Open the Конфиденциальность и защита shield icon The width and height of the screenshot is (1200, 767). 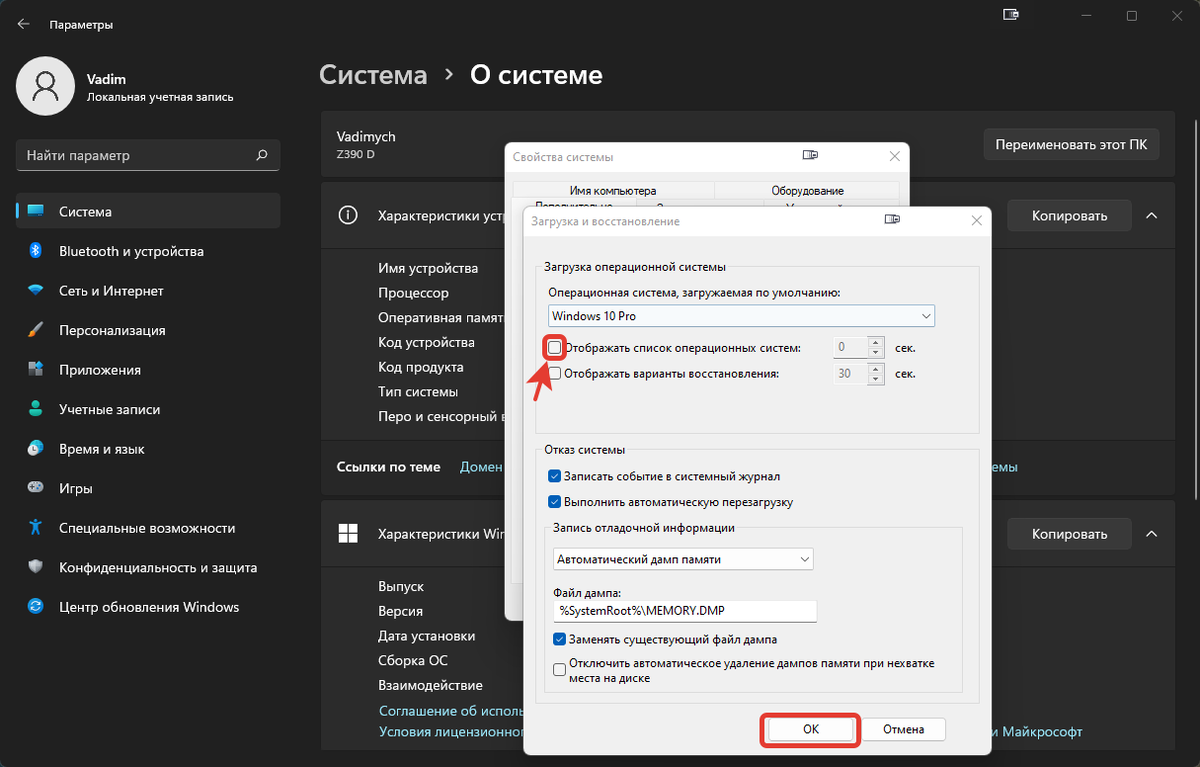click(36, 567)
